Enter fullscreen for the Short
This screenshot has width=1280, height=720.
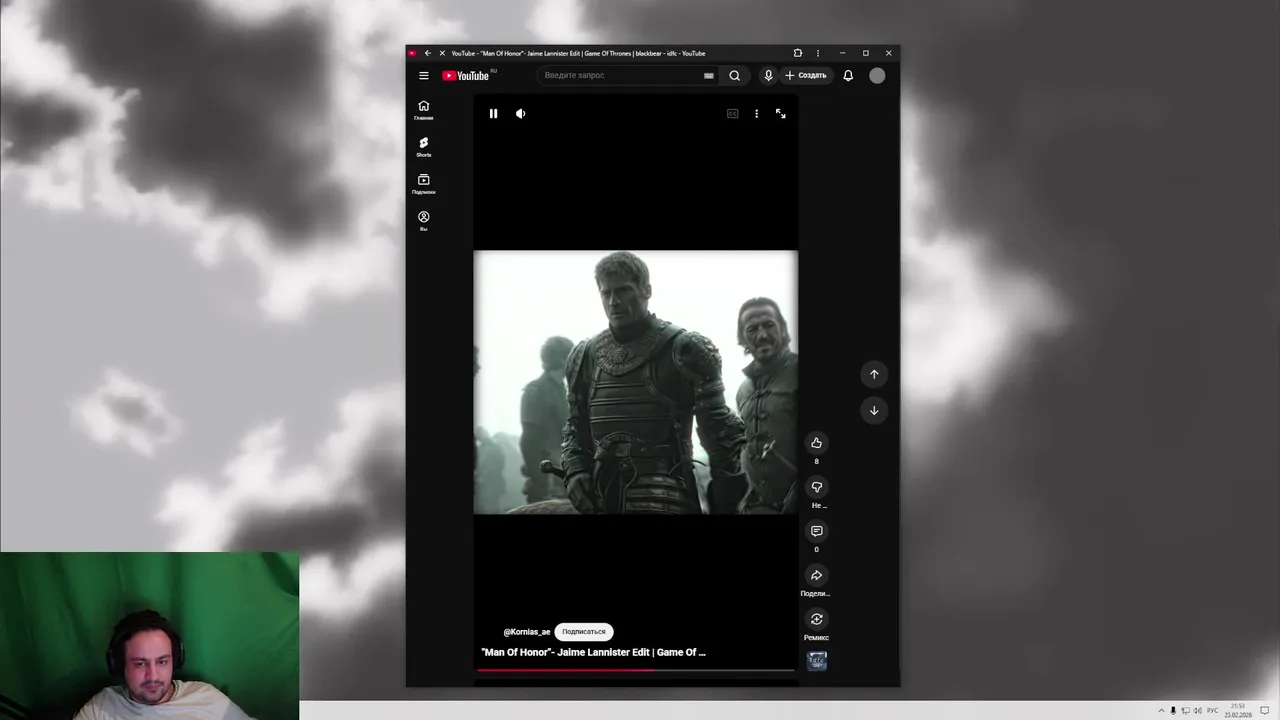pos(781,114)
